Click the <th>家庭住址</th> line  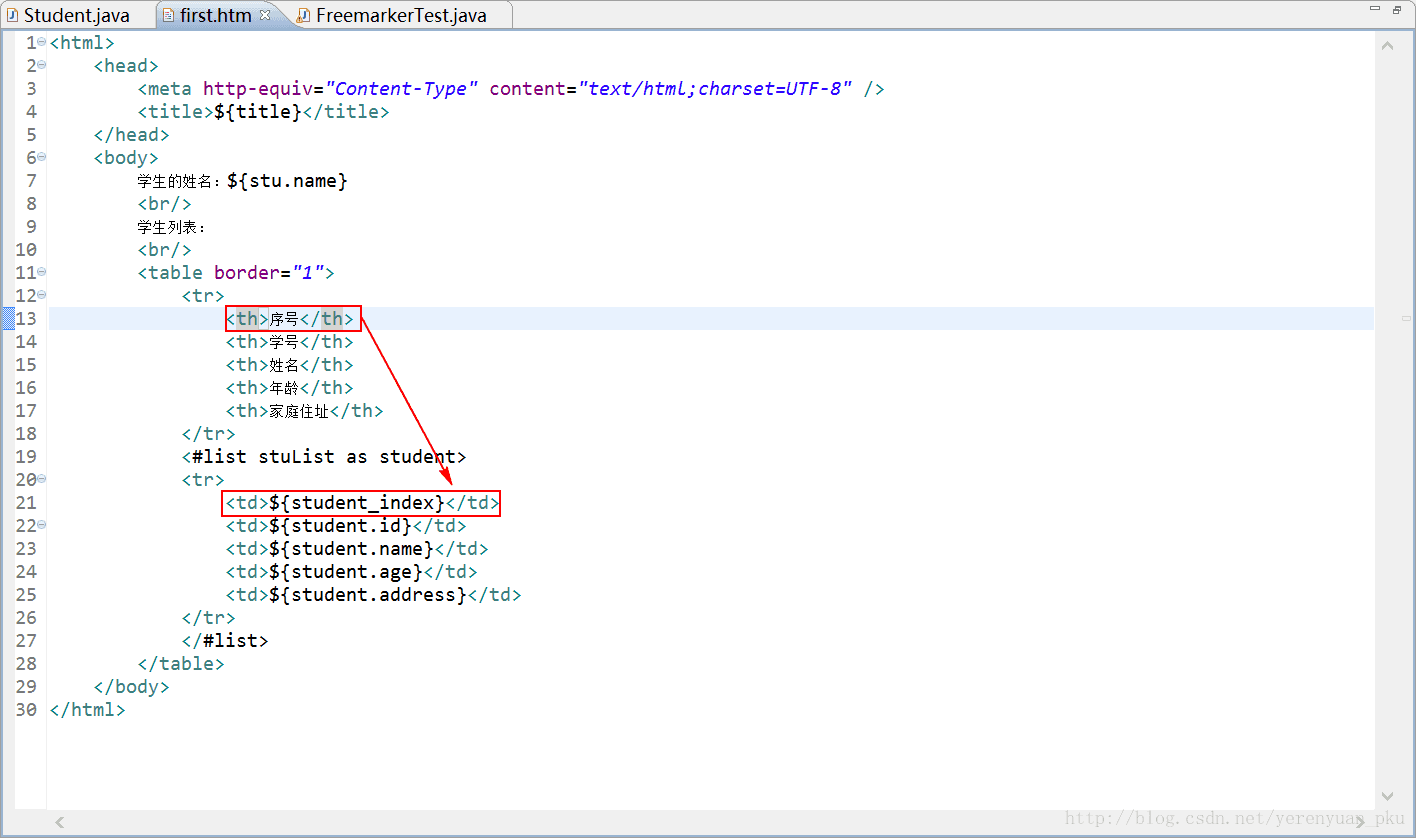[304, 410]
